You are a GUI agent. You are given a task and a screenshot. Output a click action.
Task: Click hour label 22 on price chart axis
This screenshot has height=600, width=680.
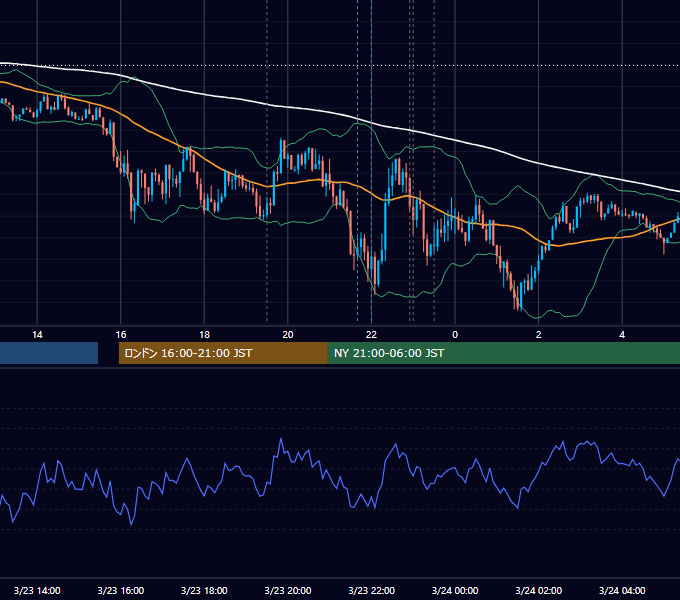coord(371,335)
